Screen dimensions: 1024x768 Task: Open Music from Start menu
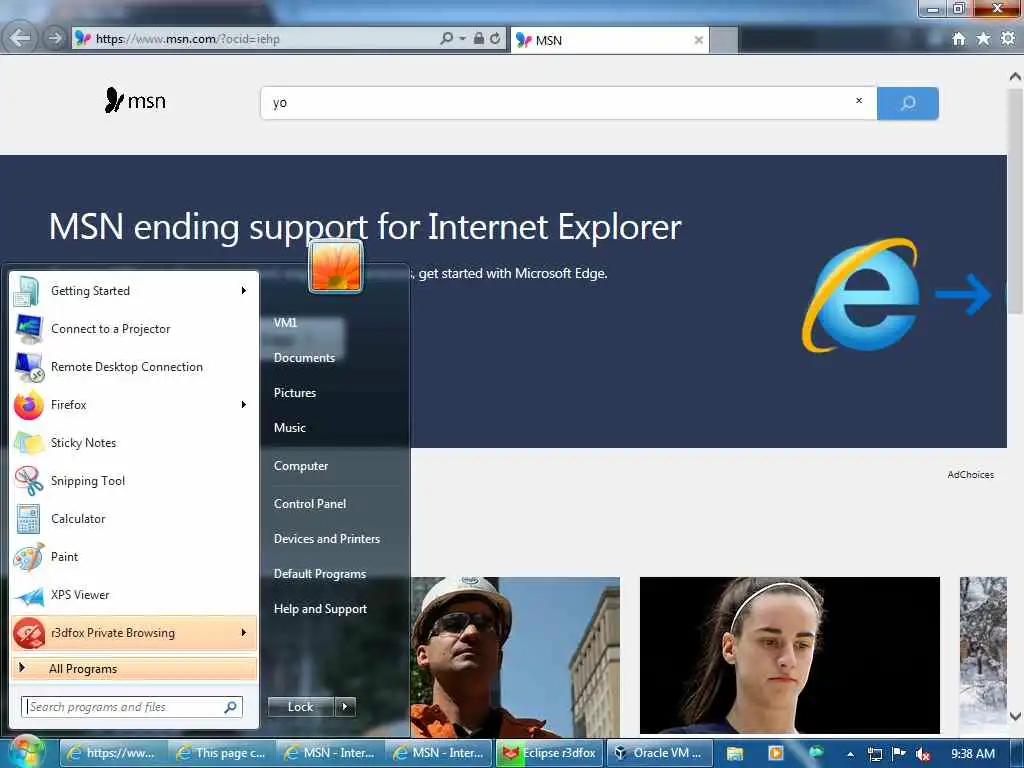tap(289, 428)
